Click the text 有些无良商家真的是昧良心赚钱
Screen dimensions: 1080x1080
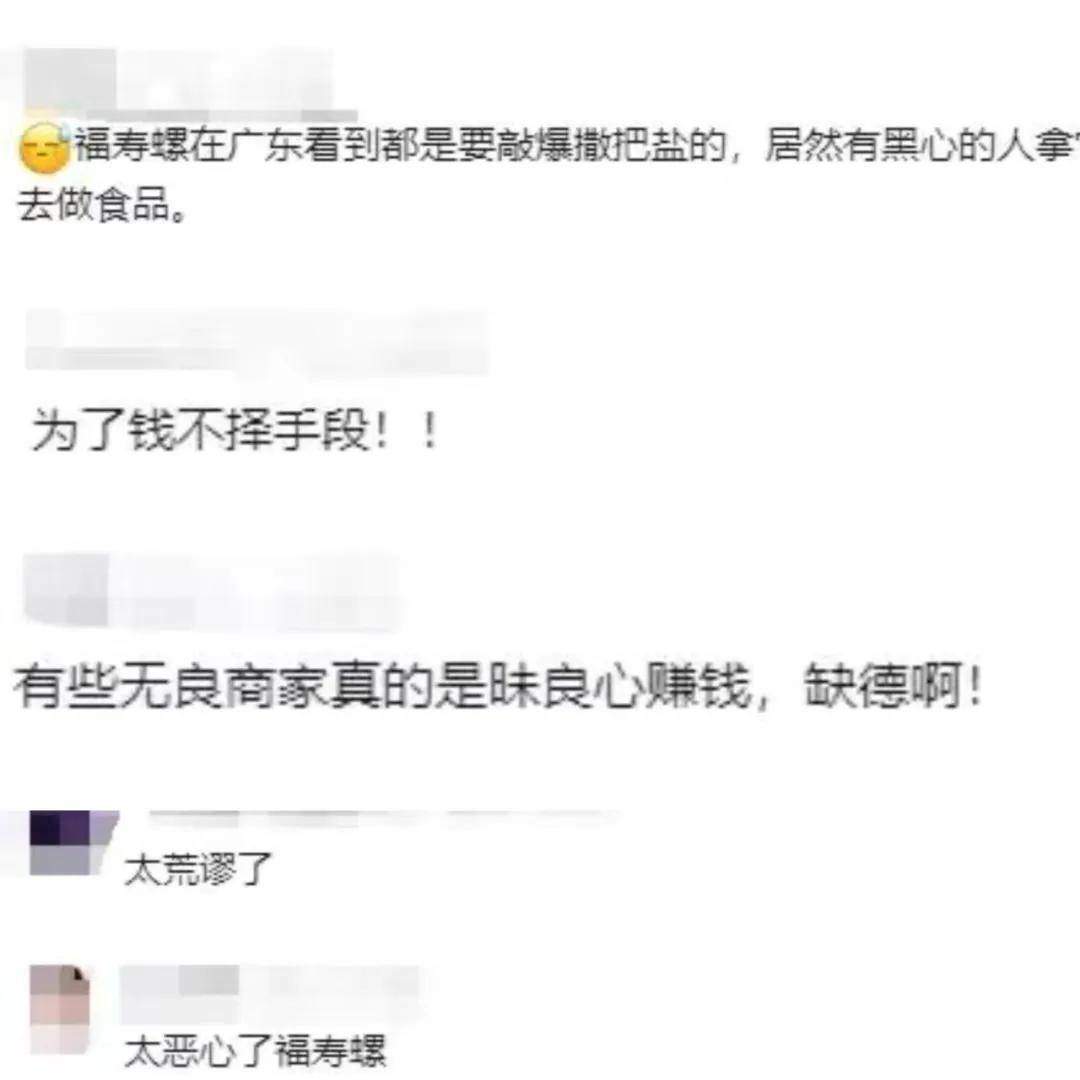pyautogui.click(x=383, y=686)
